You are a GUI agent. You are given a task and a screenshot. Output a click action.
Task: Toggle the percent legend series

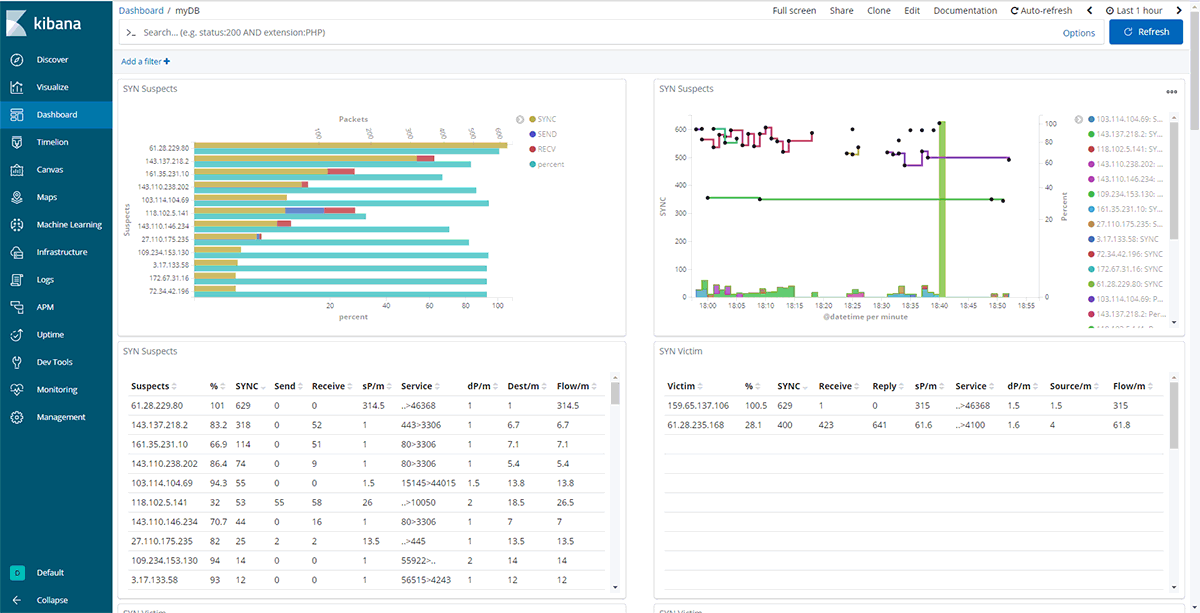click(550, 164)
